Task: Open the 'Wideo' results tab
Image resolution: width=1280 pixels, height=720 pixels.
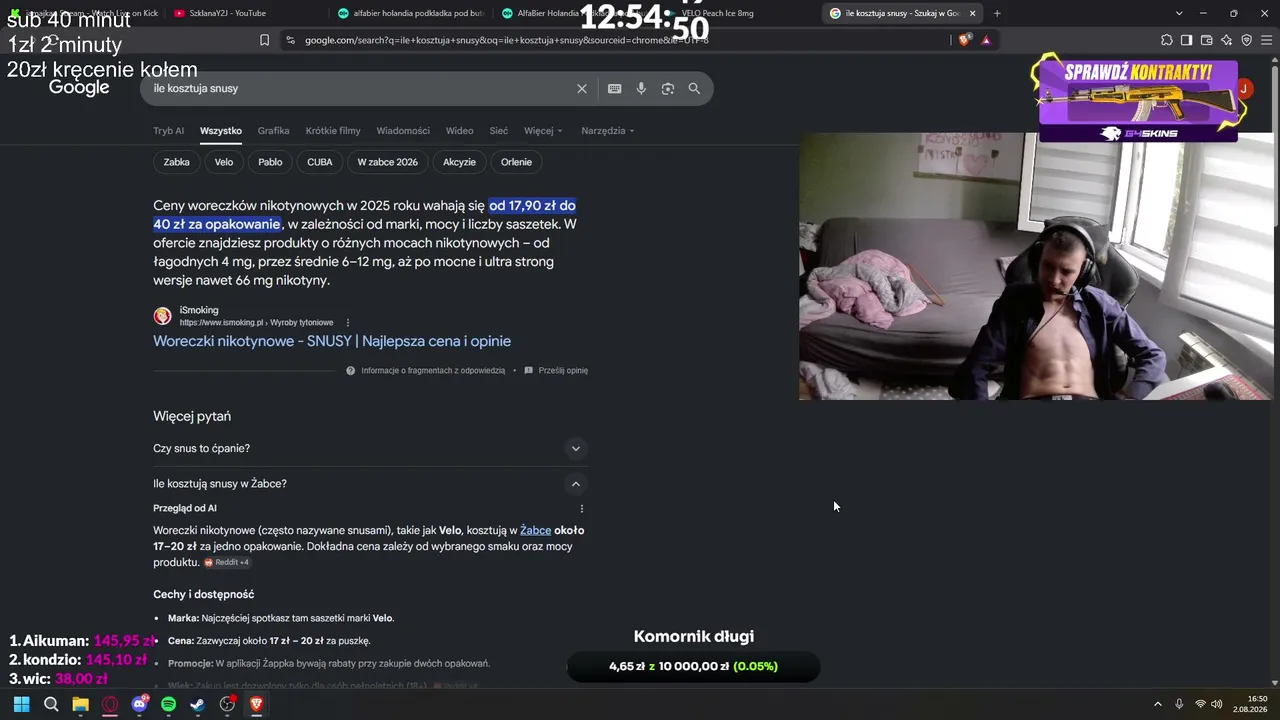Action: (x=460, y=131)
